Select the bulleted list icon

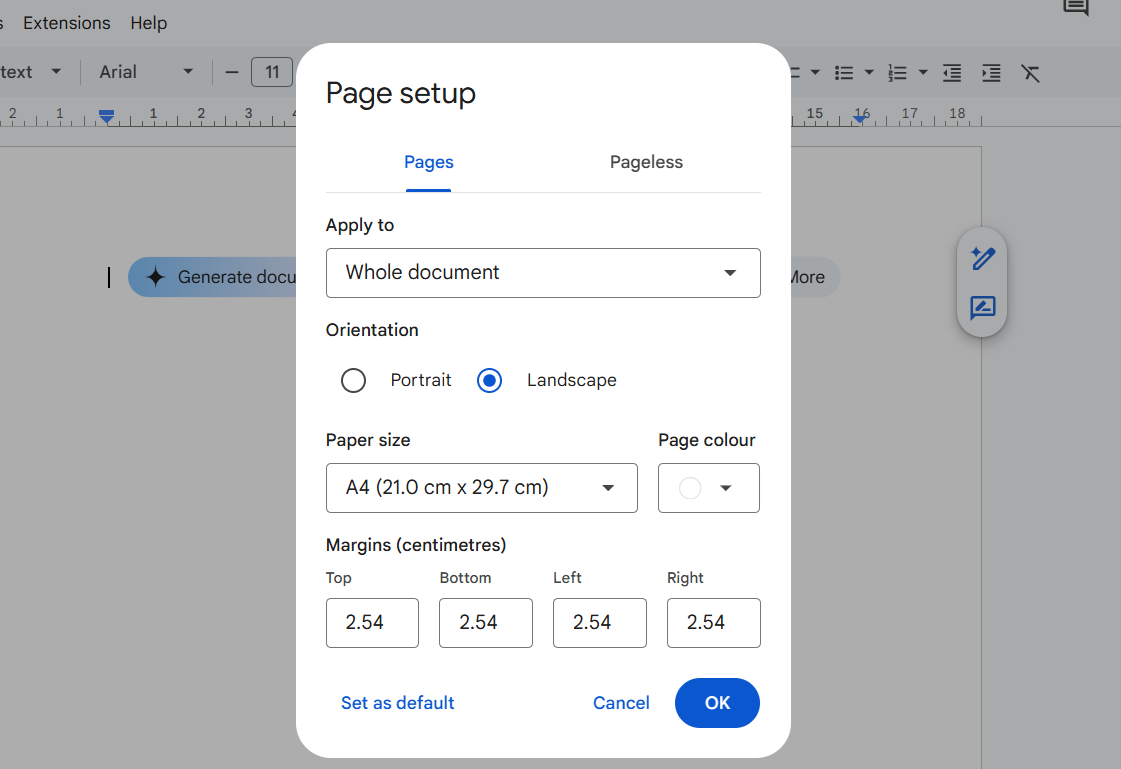(x=845, y=72)
